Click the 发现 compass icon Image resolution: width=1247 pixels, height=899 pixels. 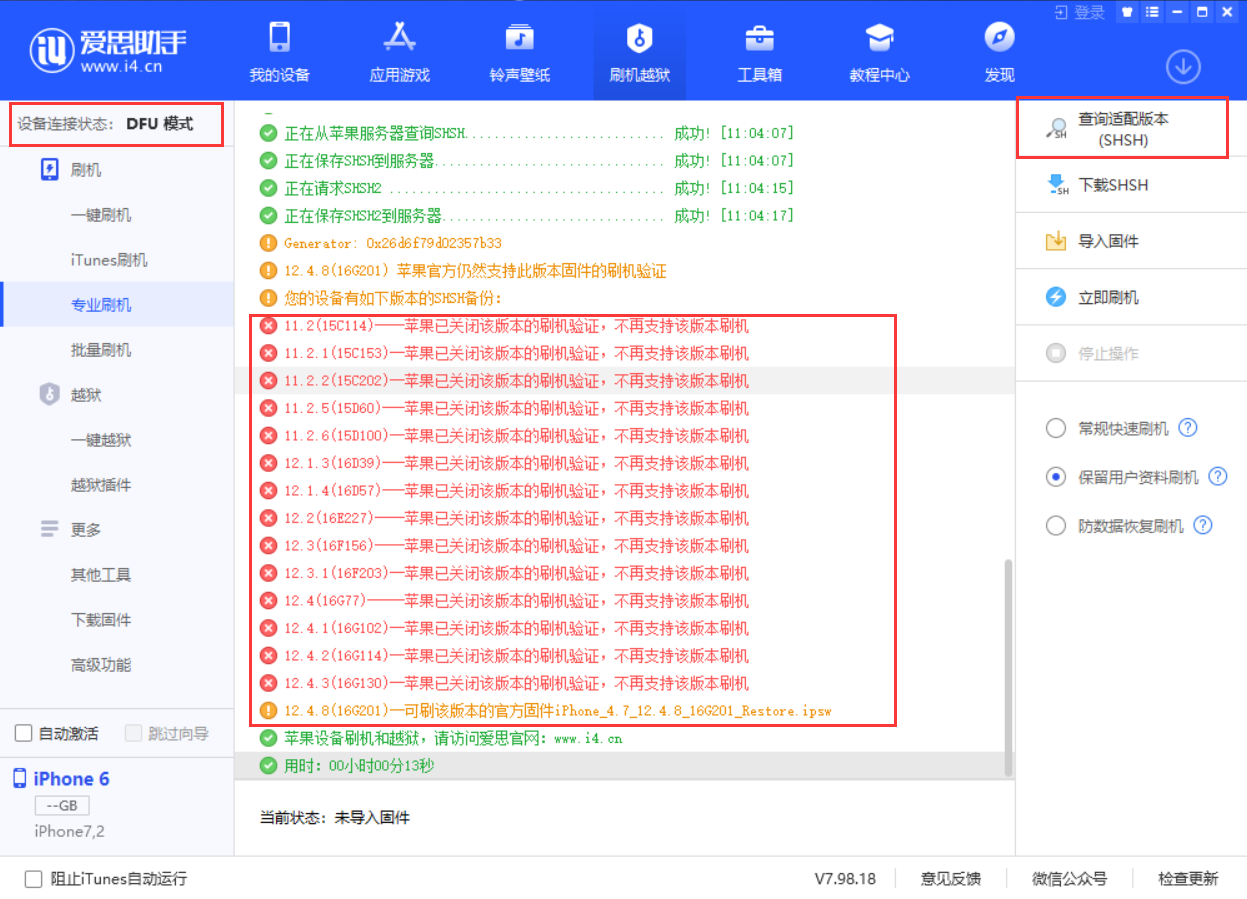click(x=999, y=39)
